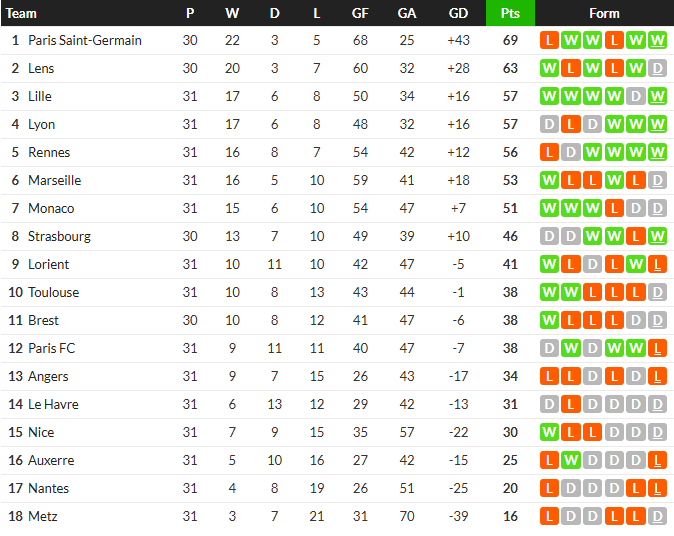Open Marseille team link
Screen dimensions: 674x536
click(x=55, y=180)
